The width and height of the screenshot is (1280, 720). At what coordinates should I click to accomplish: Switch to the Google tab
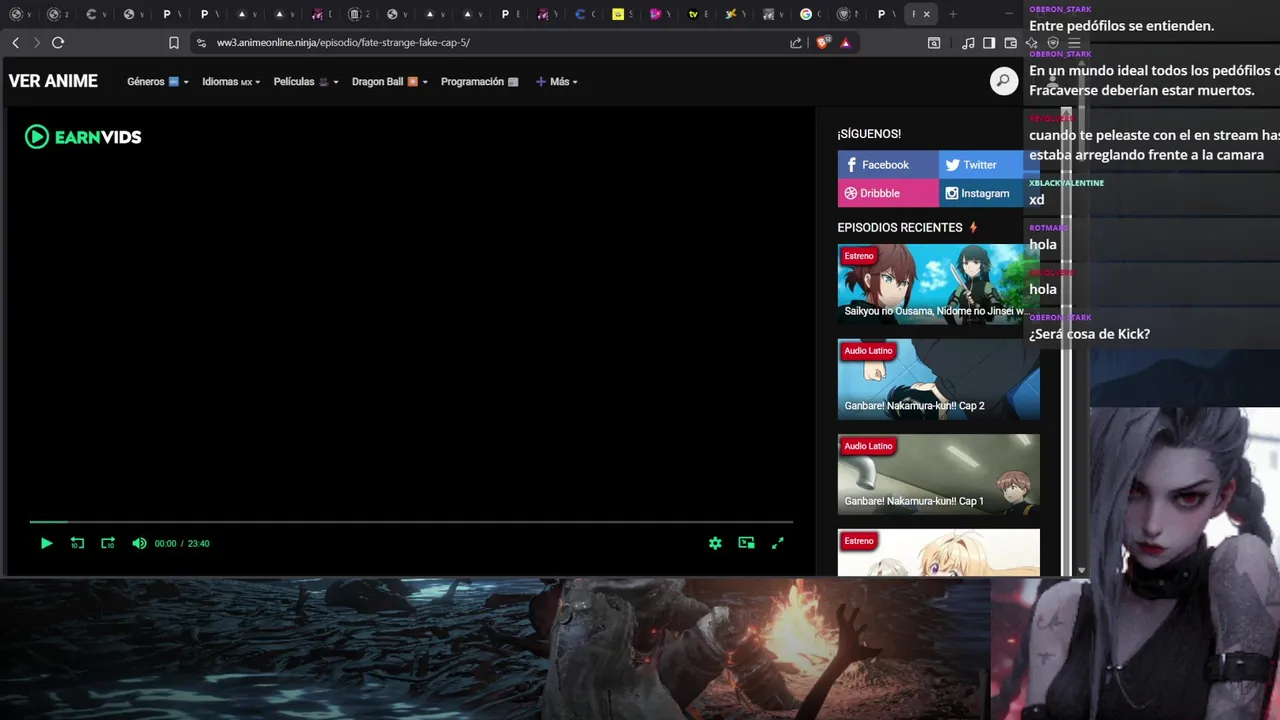click(x=806, y=14)
